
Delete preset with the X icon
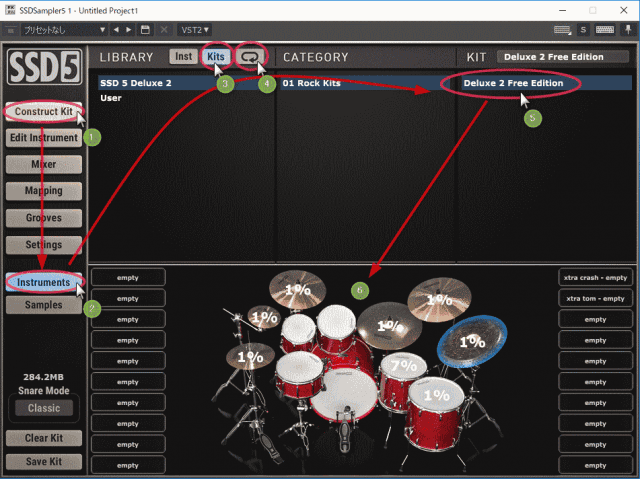164,30
